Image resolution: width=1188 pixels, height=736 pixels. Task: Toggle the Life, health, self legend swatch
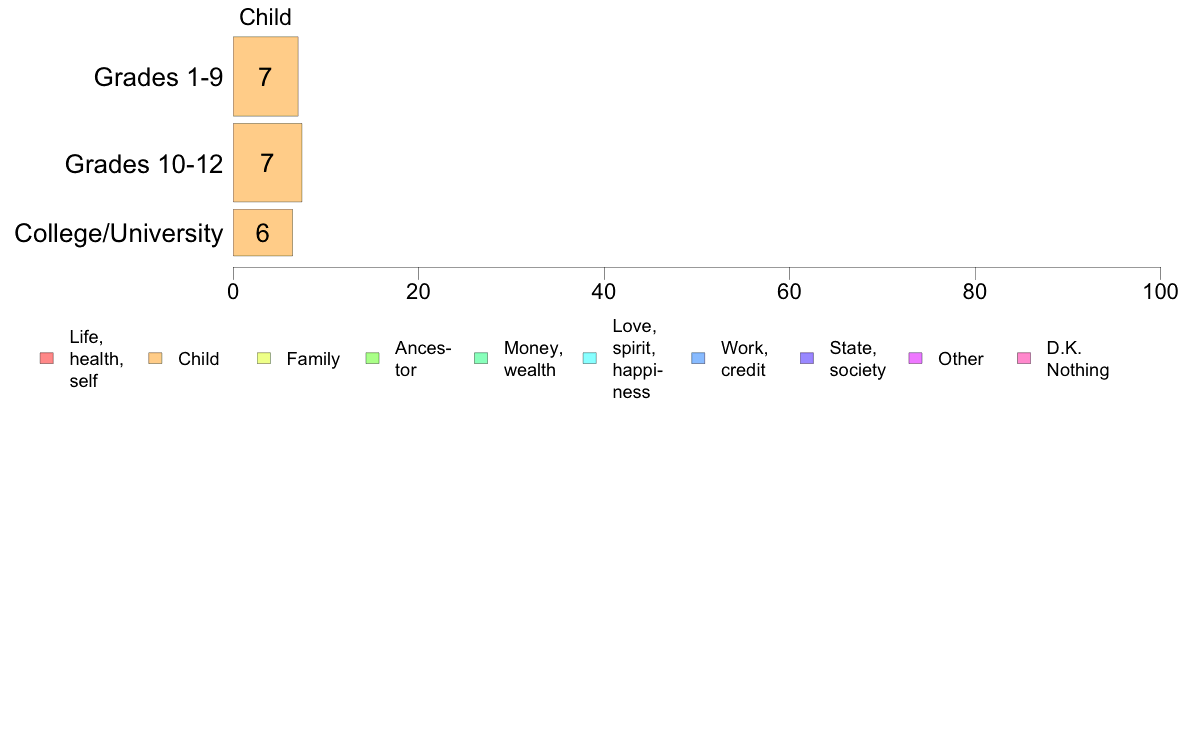click(x=47, y=359)
